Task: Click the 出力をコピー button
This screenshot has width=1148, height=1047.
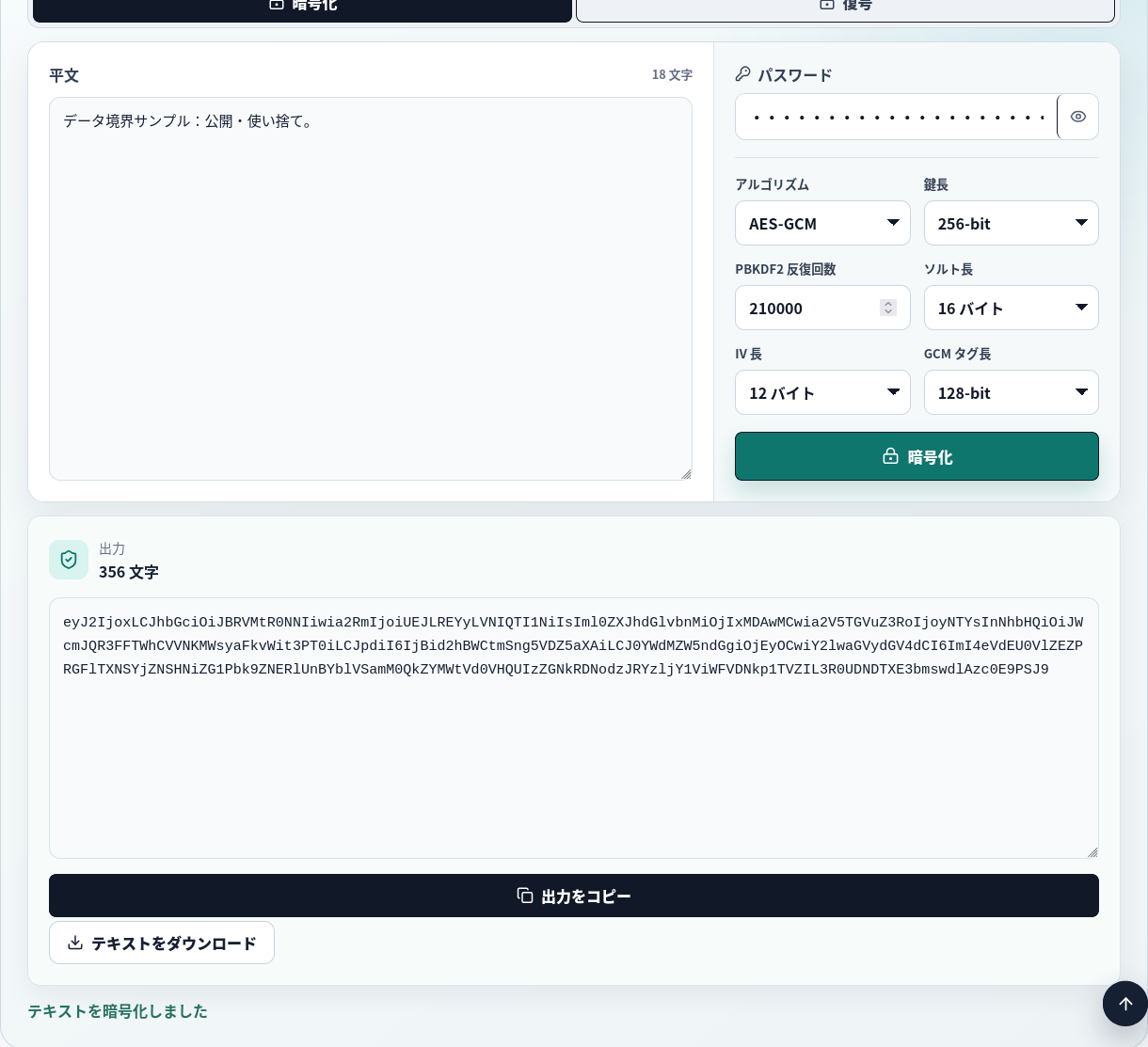Action: click(x=574, y=896)
